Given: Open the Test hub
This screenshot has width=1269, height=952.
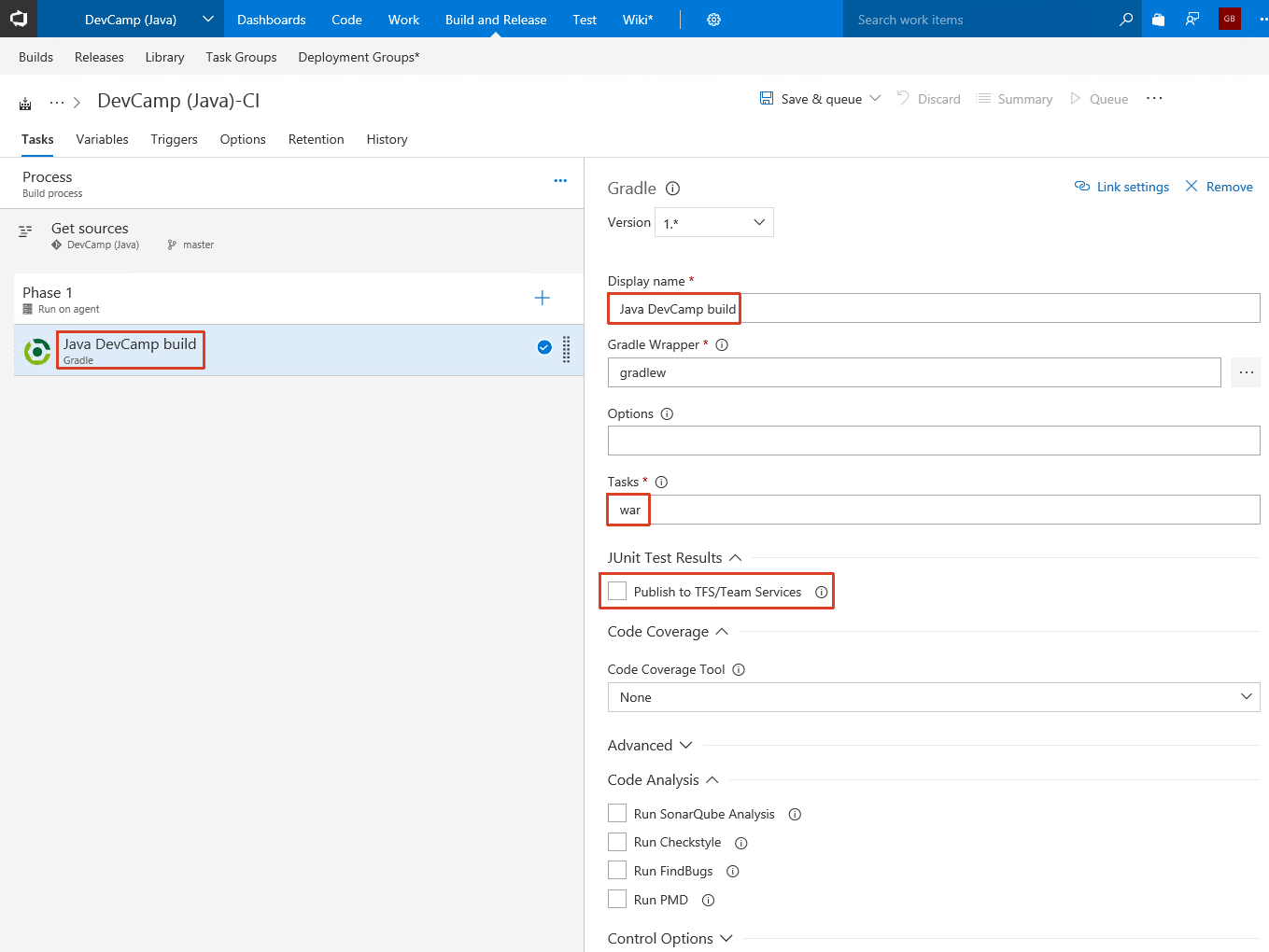Looking at the screenshot, I should [x=585, y=20].
